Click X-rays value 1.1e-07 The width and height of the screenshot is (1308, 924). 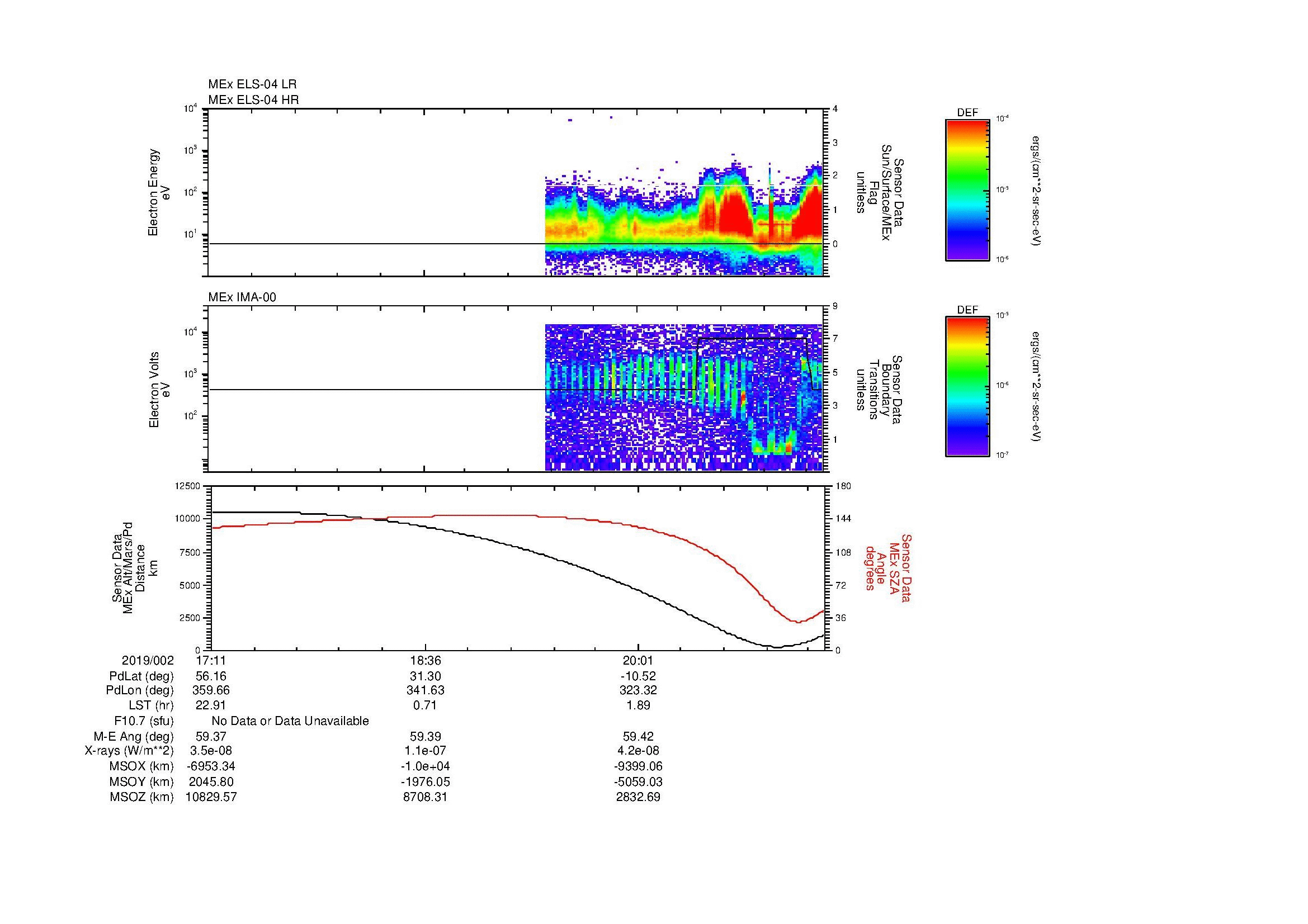[425, 751]
